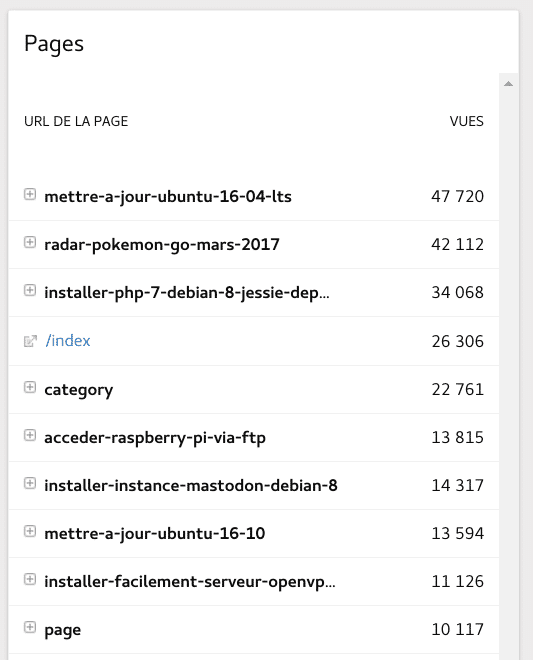Expand installer-instance-mastodon-debian-8 plus icon
This screenshot has height=660, width=533.
click(x=29, y=483)
